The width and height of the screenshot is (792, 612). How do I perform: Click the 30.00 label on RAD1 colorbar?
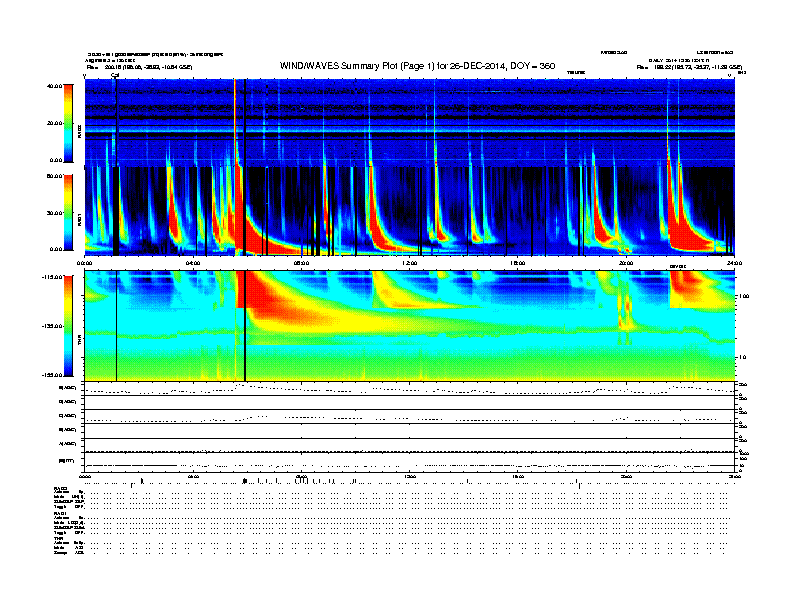pyautogui.click(x=55, y=213)
